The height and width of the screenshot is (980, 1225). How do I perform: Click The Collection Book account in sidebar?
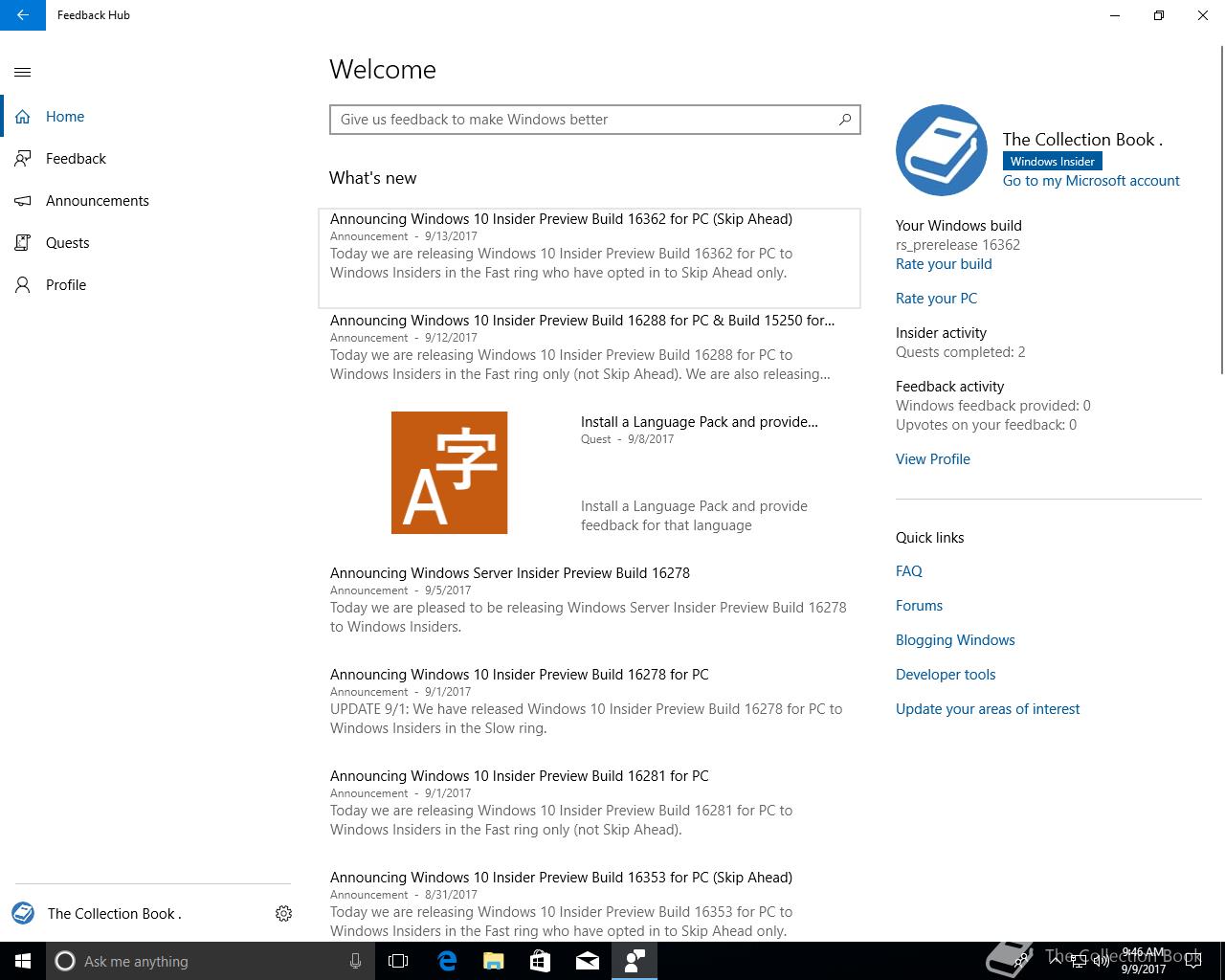click(x=115, y=914)
